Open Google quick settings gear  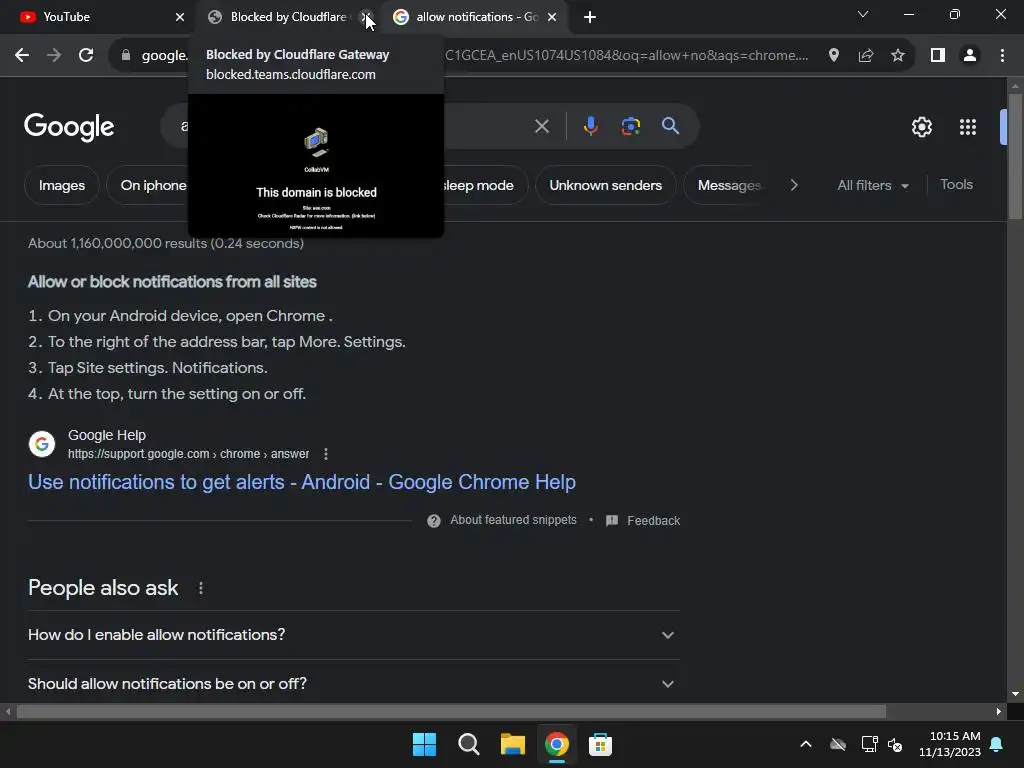(921, 127)
